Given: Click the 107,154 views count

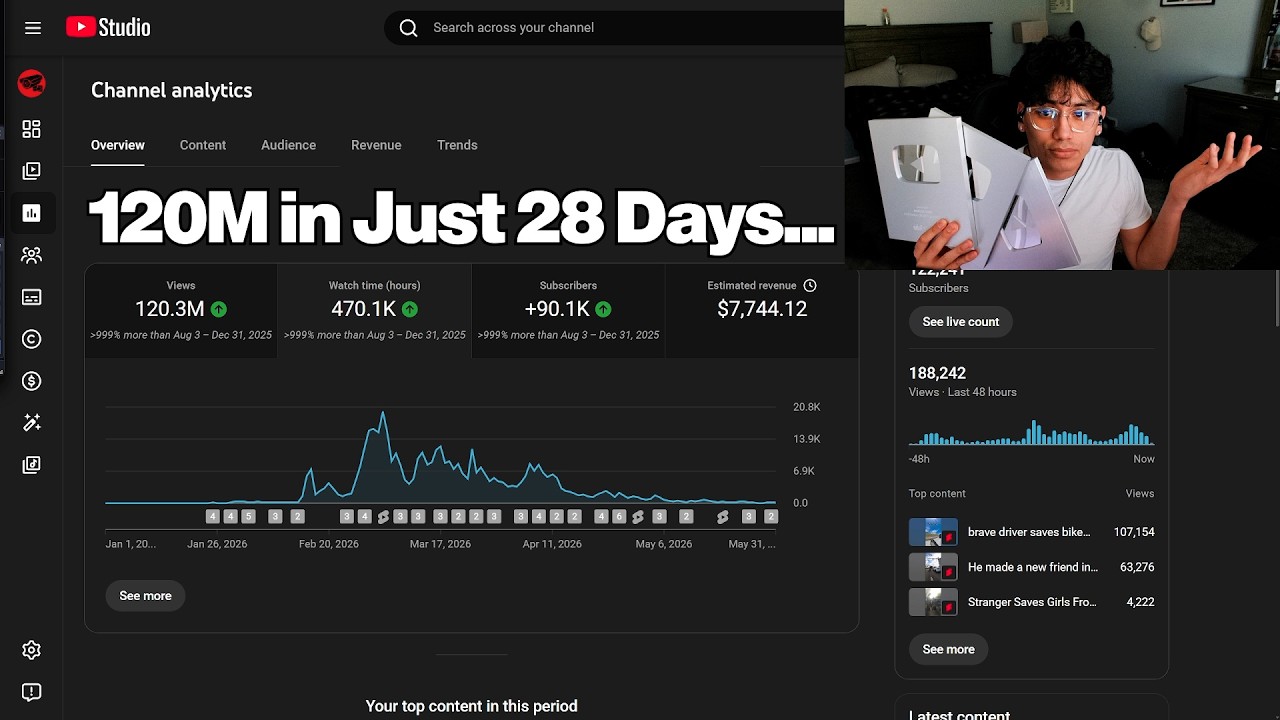Looking at the screenshot, I should (1134, 532).
